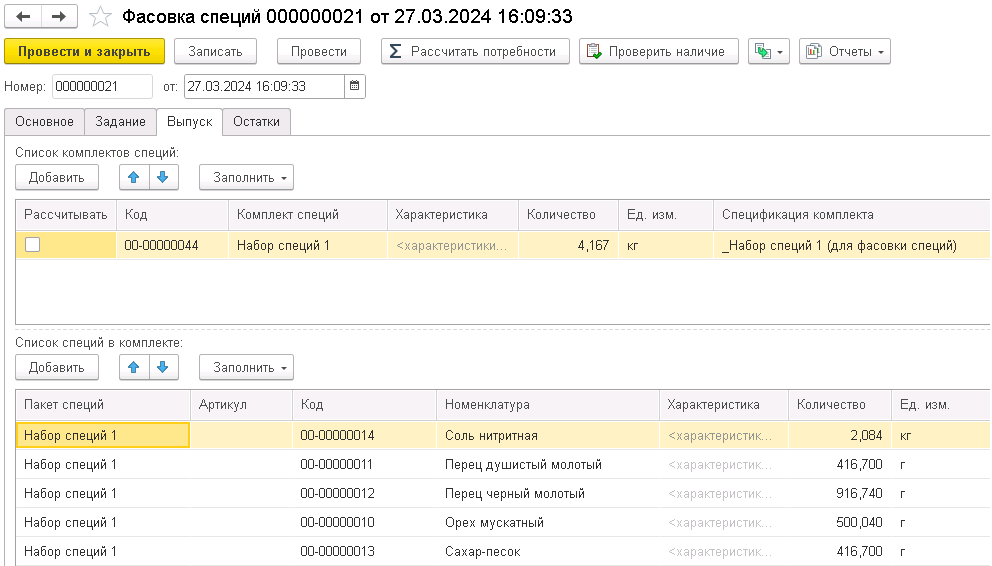The image size is (992, 566).
Task: Click Провести и закрыть button
Action: pyautogui.click(x=84, y=51)
